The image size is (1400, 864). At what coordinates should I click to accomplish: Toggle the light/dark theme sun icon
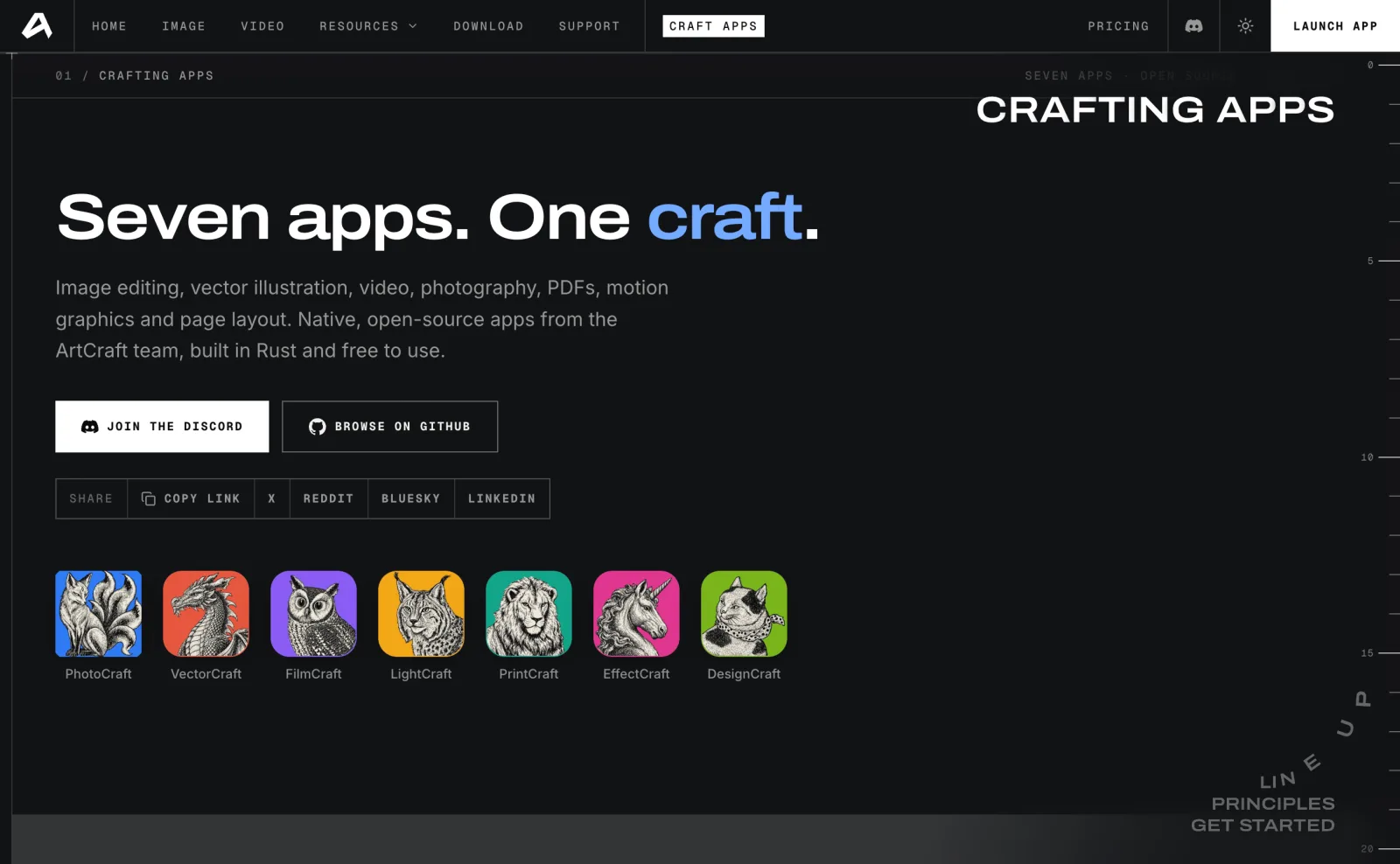tap(1245, 26)
